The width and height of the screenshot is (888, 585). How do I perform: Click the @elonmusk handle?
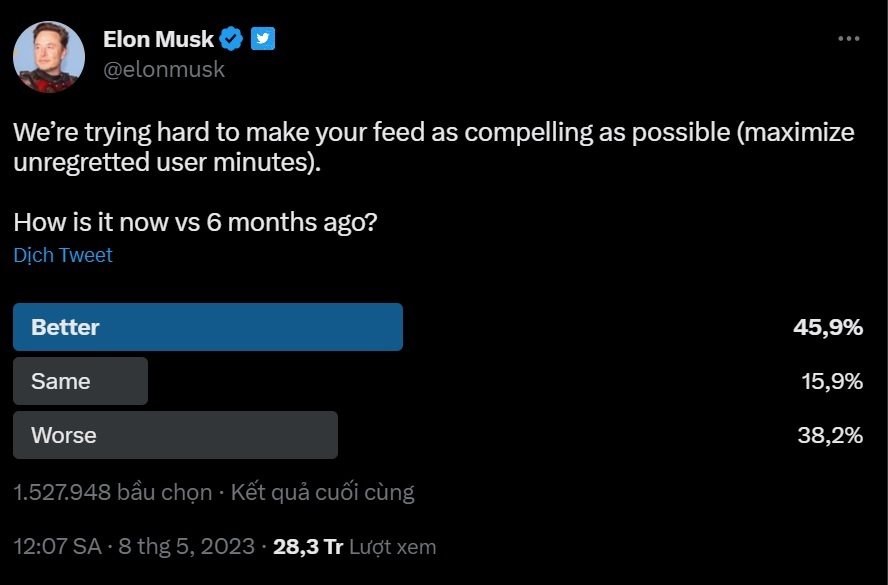(x=164, y=69)
